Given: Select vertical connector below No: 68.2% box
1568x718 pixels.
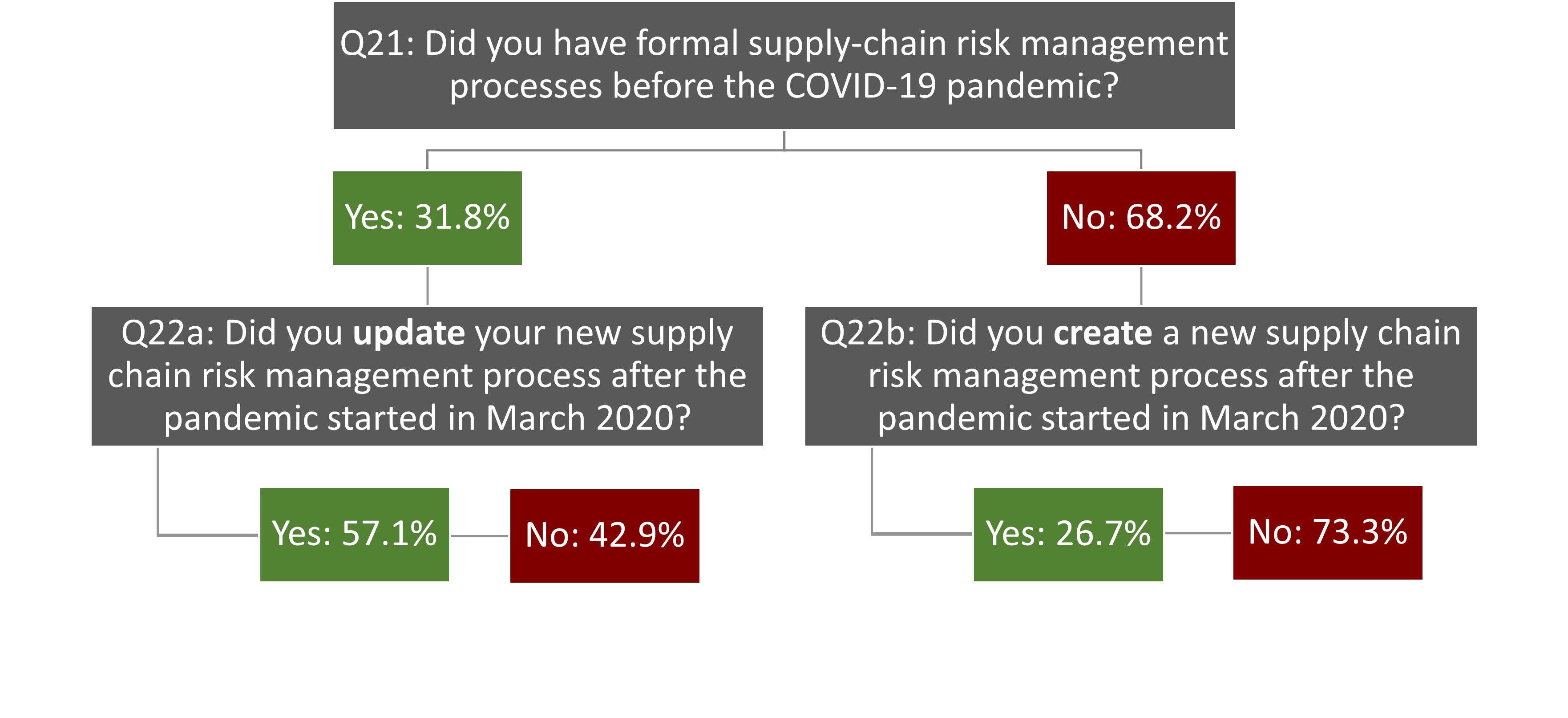Looking at the screenshot, I should point(1141,286).
